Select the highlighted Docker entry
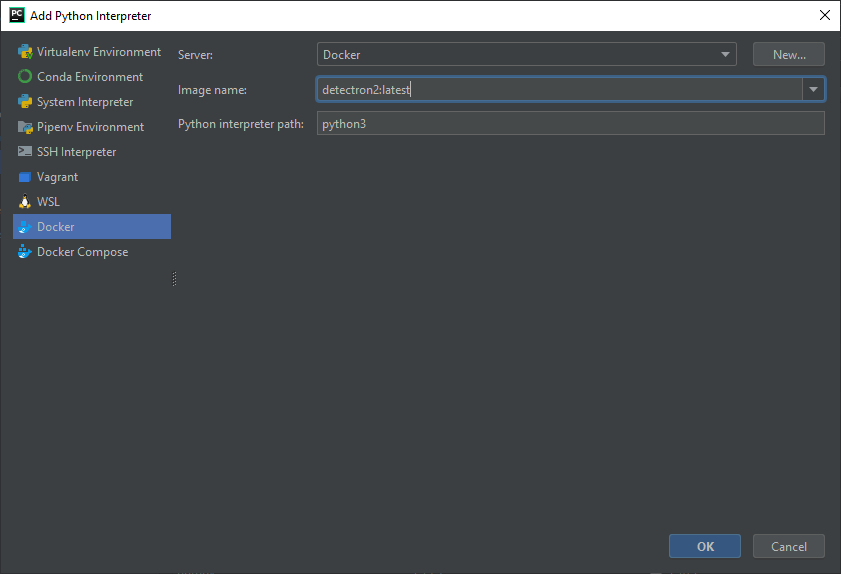 (x=92, y=226)
